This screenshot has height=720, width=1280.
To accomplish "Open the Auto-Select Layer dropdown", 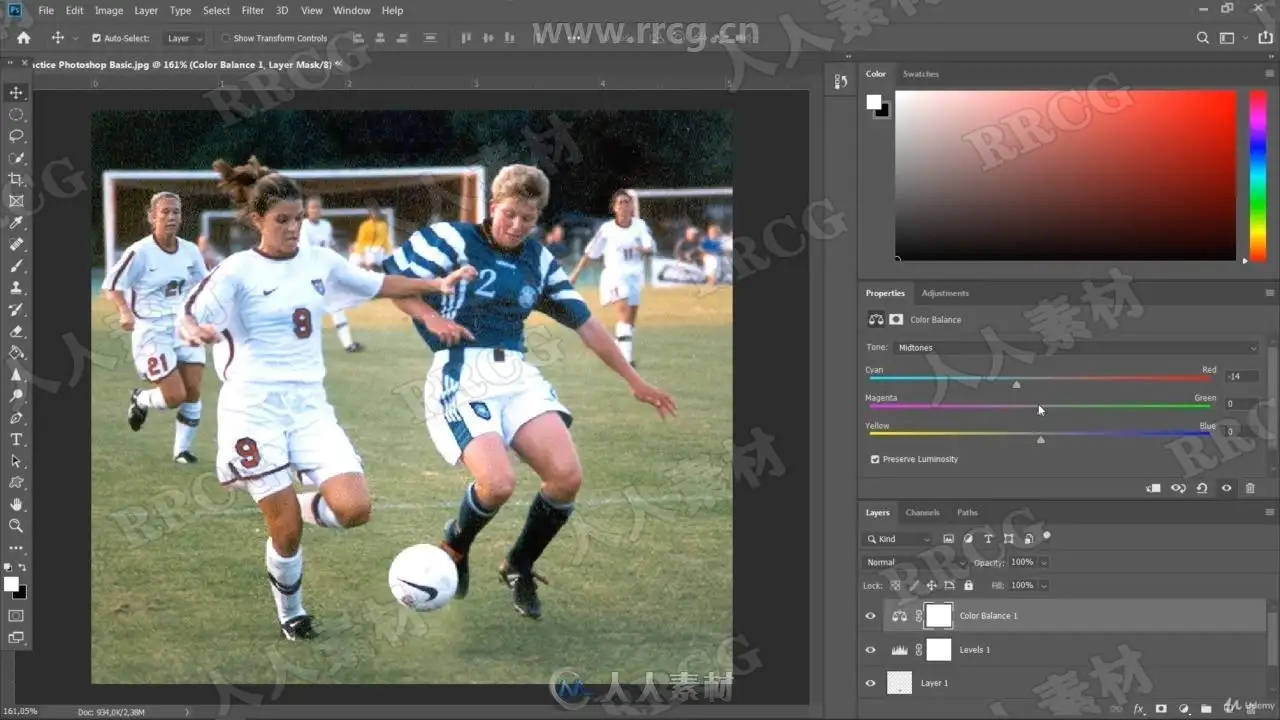I will (184, 38).
